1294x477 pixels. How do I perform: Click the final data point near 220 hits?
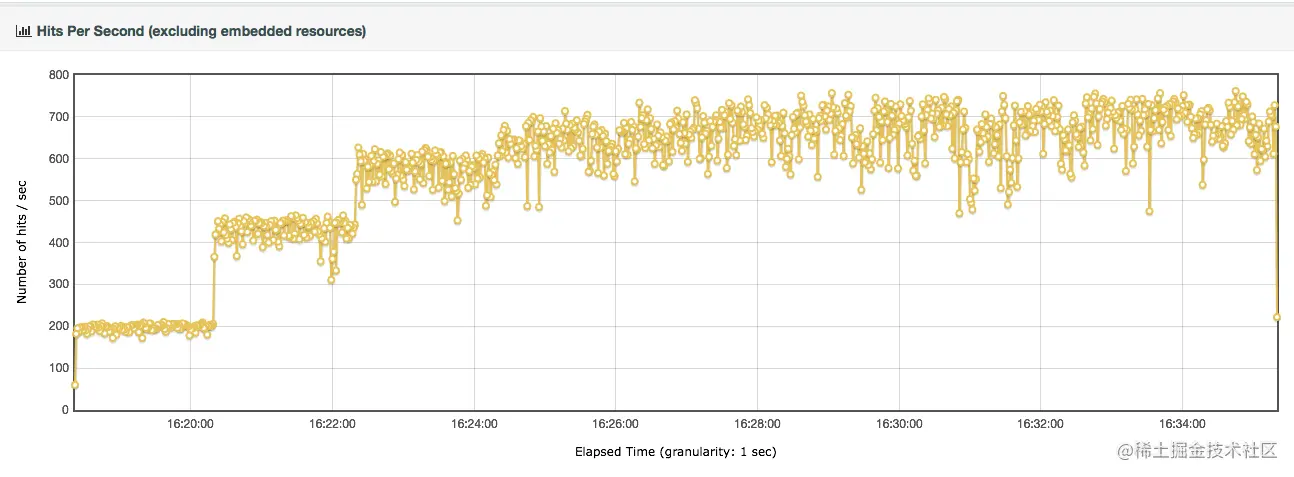(1277, 317)
